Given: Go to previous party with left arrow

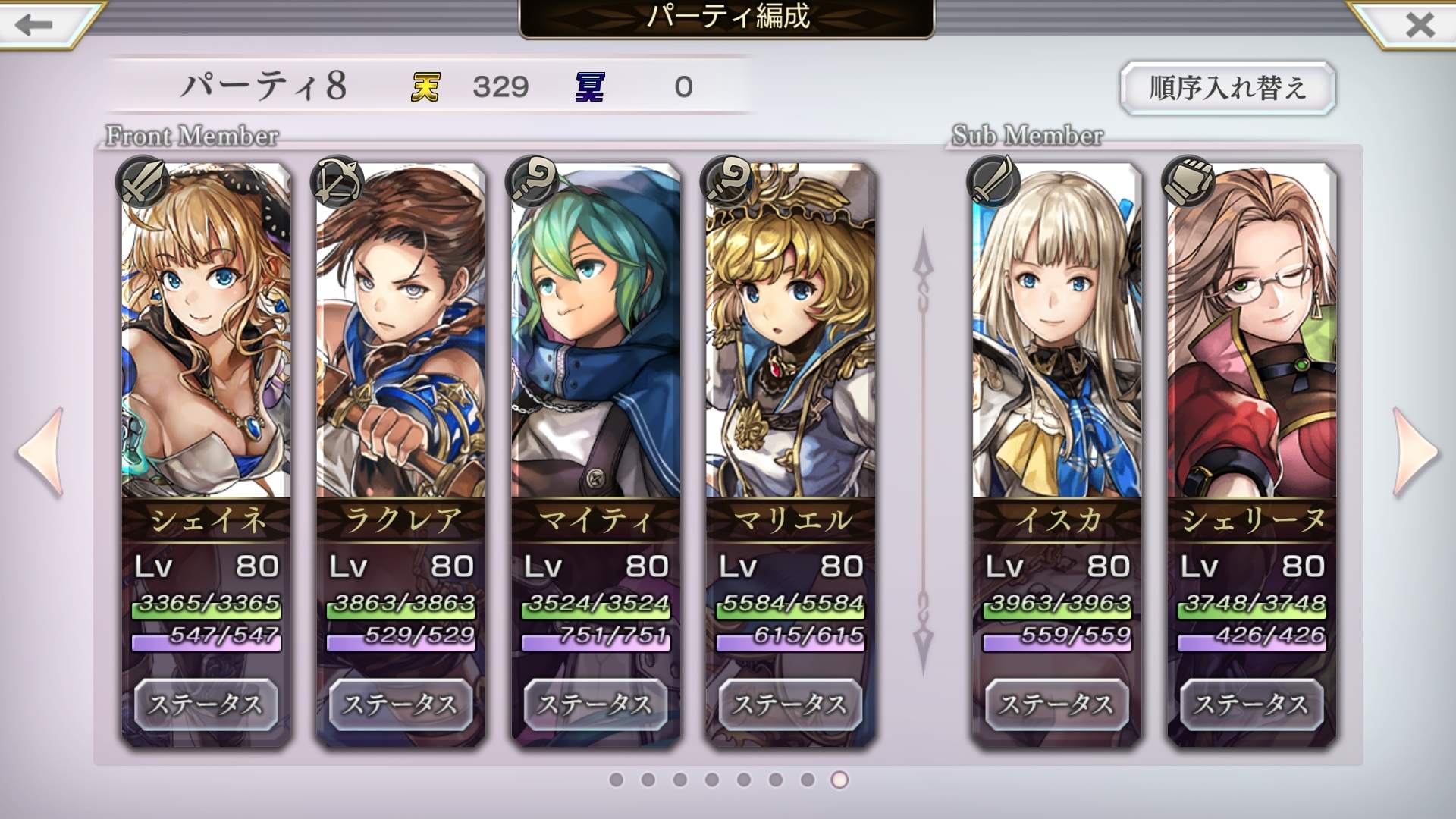Looking at the screenshot, I should point(40,453).
